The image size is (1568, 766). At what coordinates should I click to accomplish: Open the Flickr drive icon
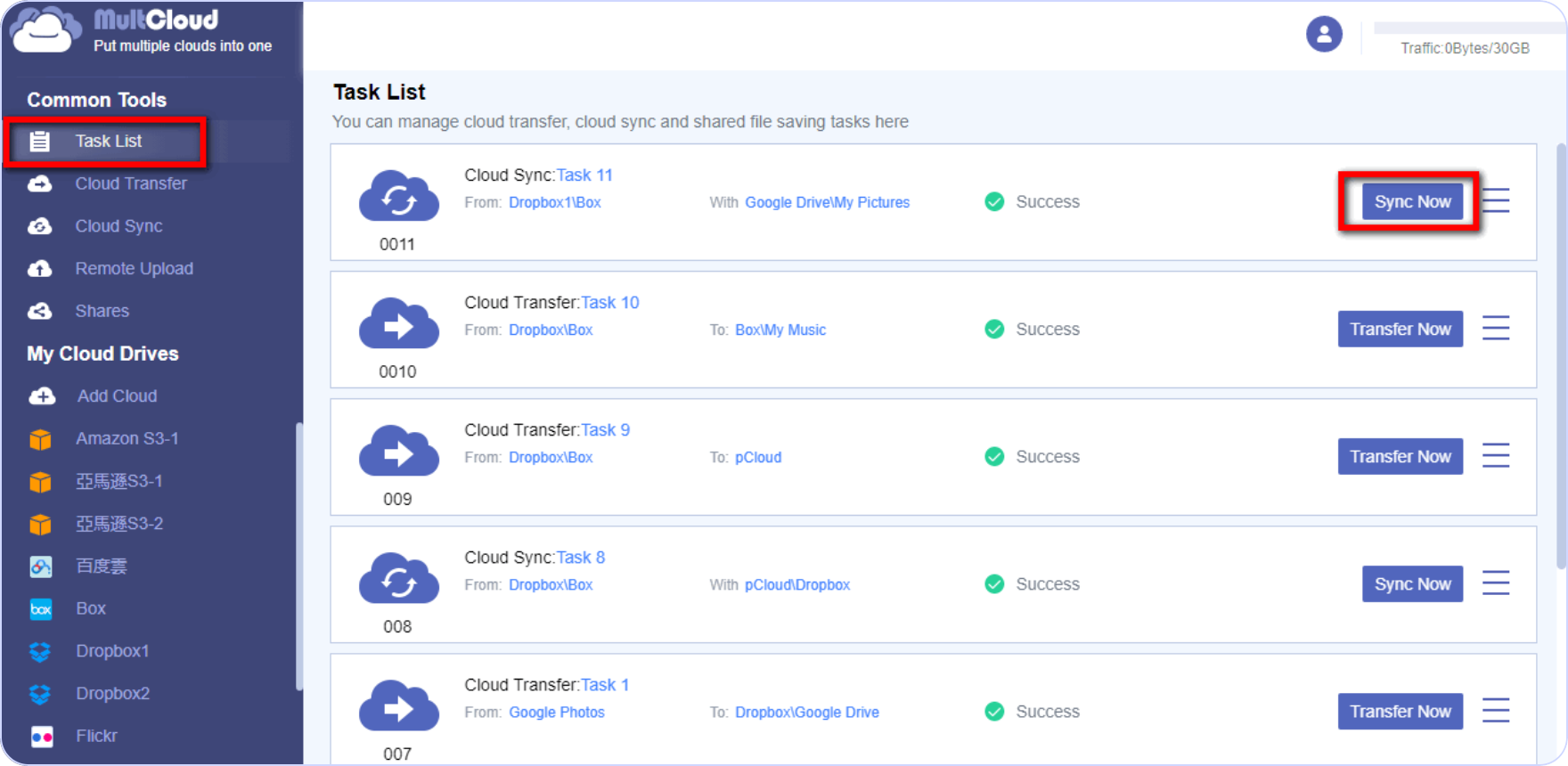(41, 737)
